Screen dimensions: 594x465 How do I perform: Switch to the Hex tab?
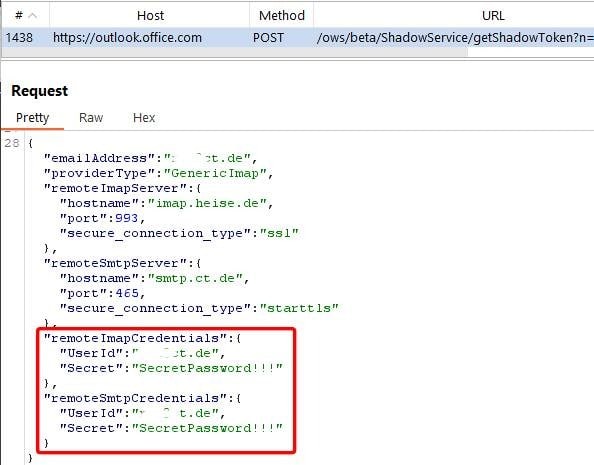[x=144, y=117]
